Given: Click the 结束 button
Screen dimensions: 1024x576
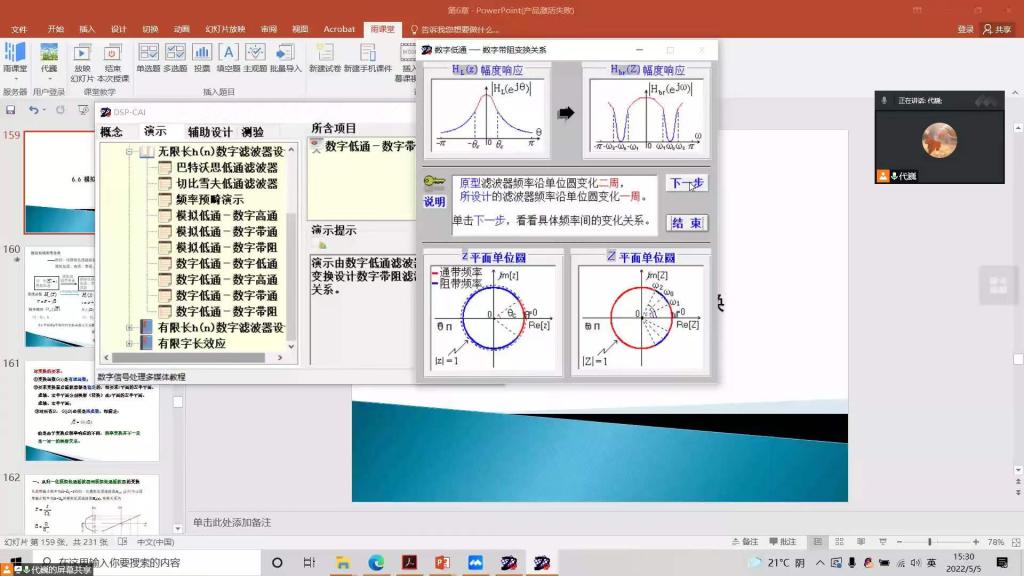Looking at the screenshot, I should (687, 223).
